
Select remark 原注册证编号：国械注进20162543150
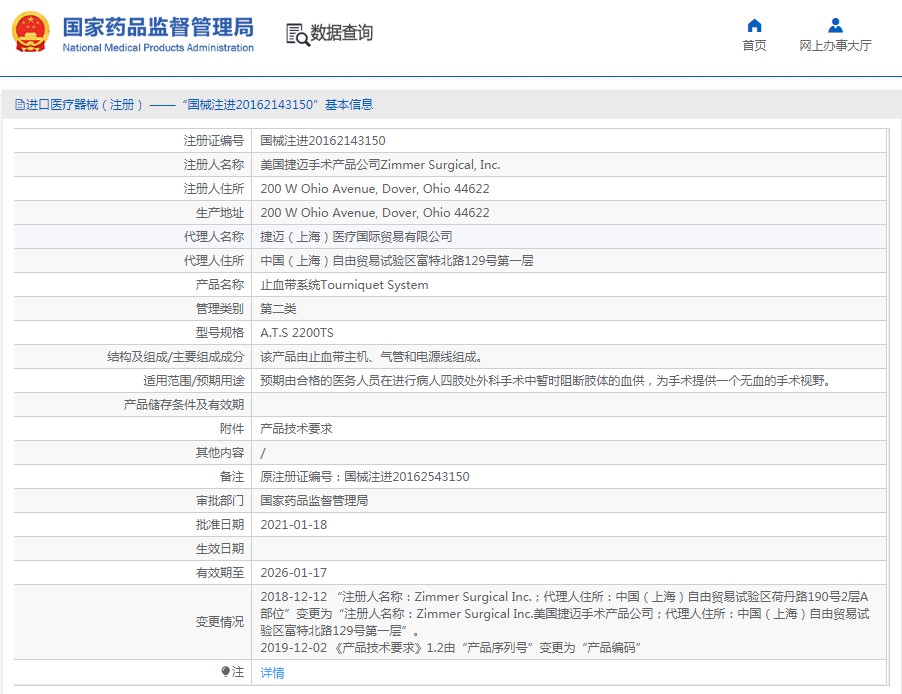pos(365,477)
